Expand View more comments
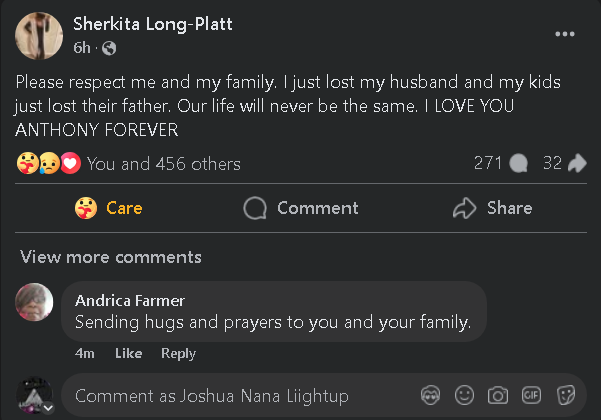 pyautogui.click(x=111, y=257)
